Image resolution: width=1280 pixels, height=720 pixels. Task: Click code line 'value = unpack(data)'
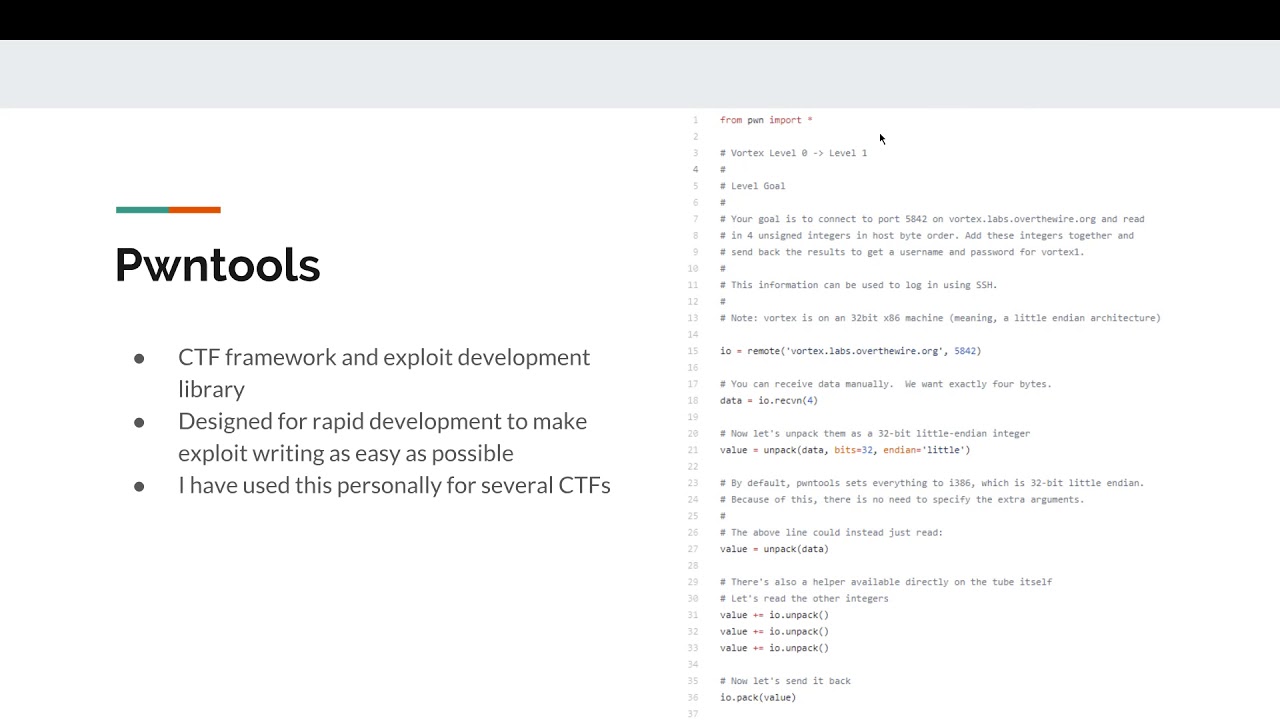pyautogui.click(x=774, y=549)
